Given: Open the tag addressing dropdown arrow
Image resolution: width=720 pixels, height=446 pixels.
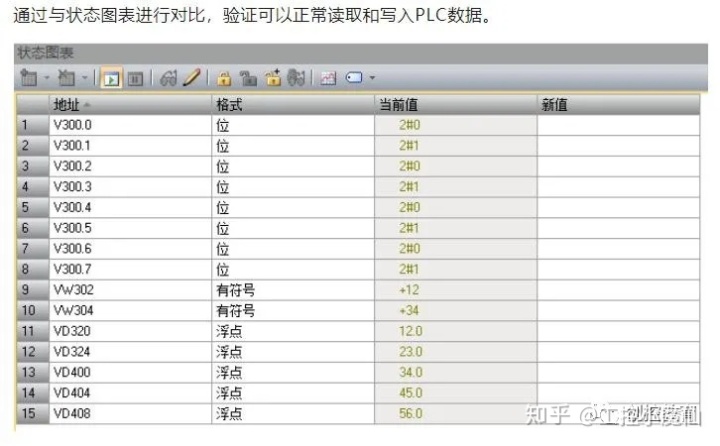Looking at the screenshot, I should 372,78.
